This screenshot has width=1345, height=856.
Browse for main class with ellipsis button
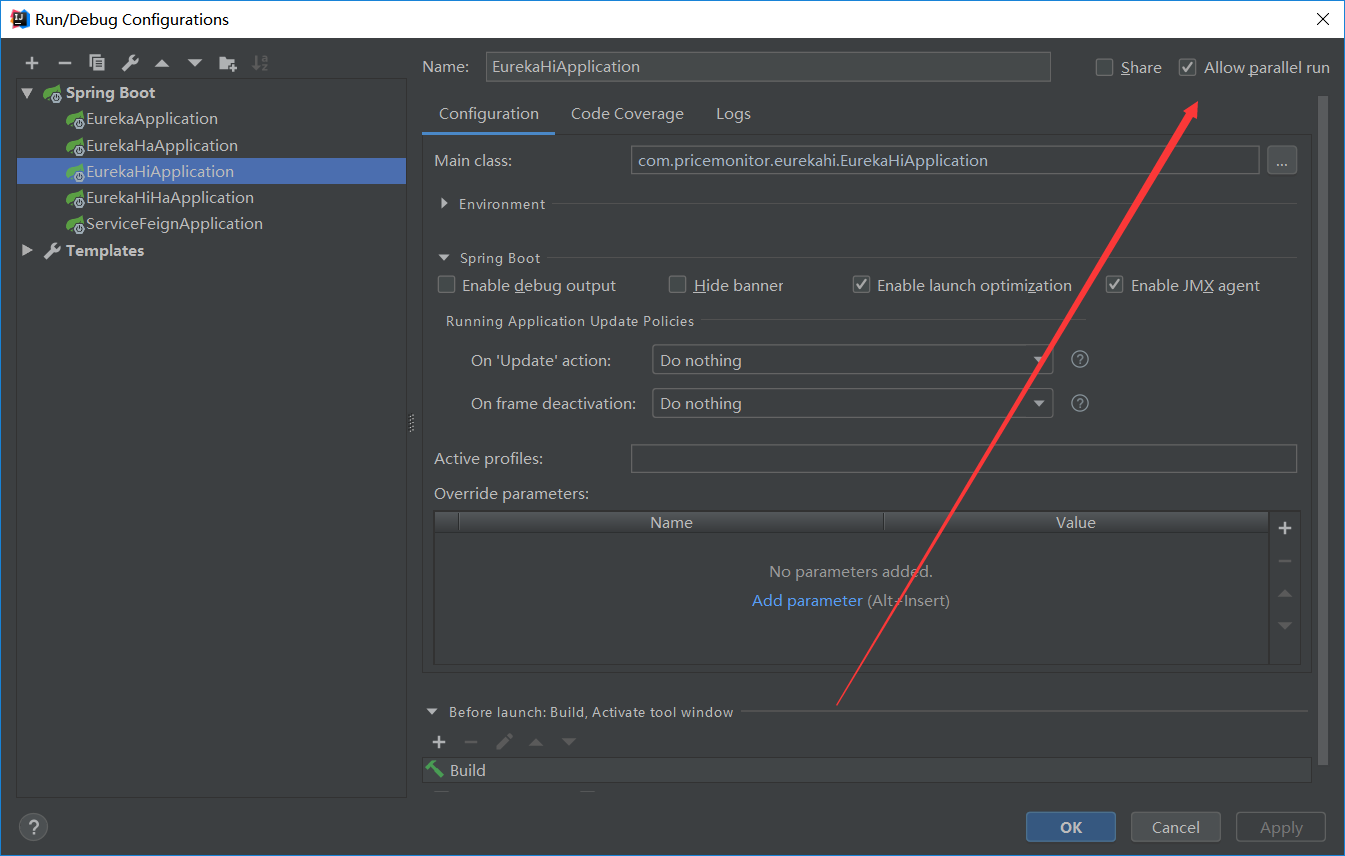1282,160
